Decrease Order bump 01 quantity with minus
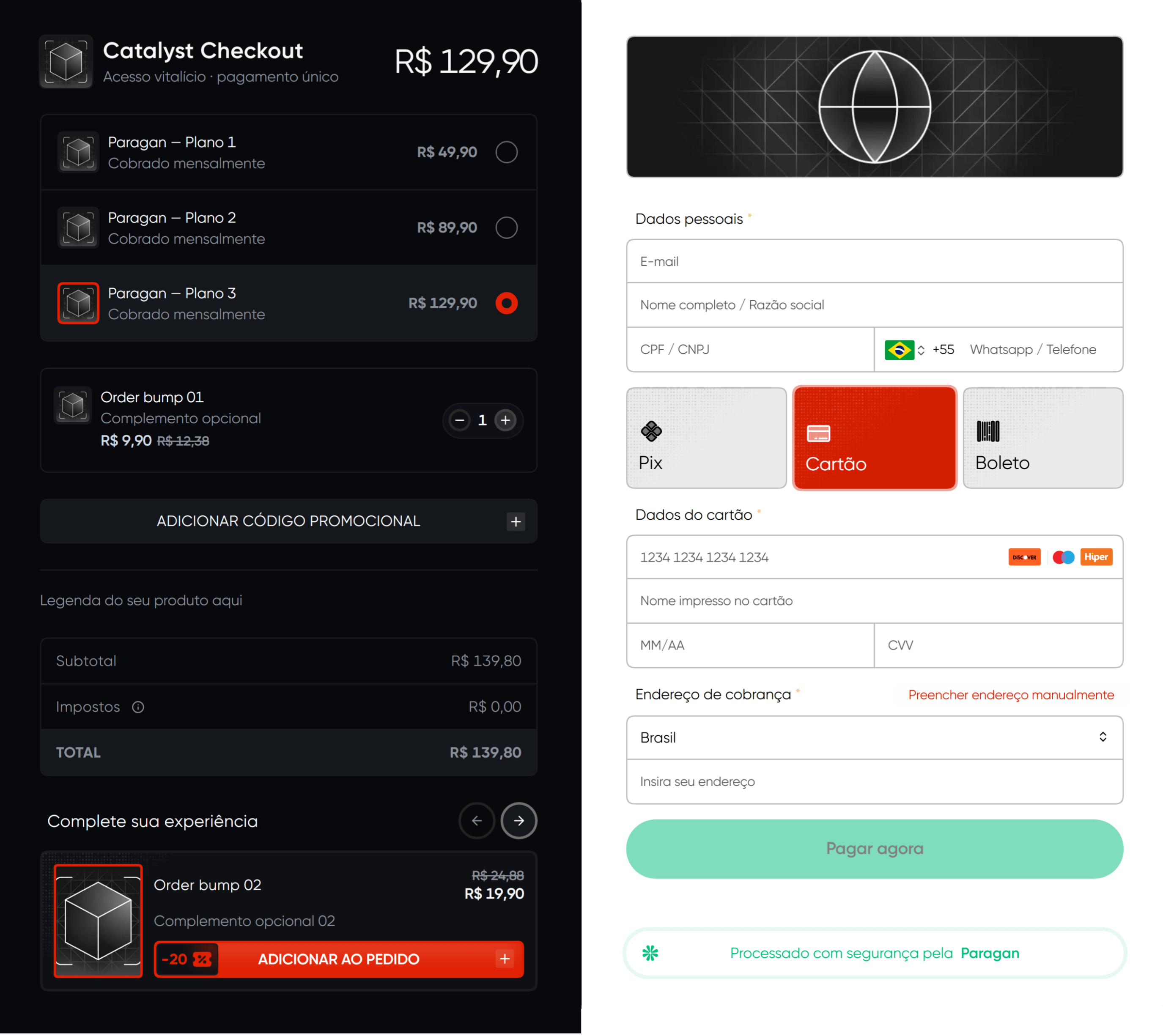 click(x=459, y=421)
